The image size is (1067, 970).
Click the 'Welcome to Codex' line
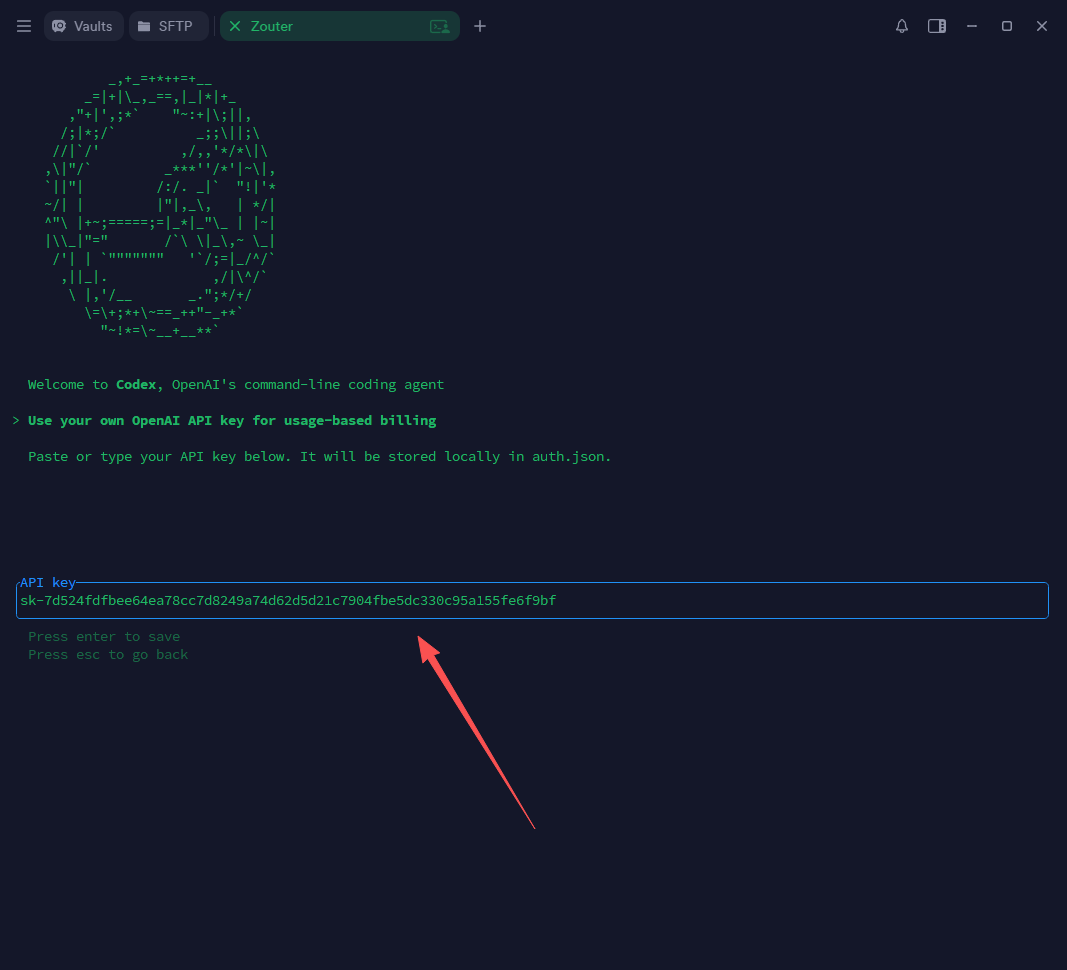click(235, 385)
